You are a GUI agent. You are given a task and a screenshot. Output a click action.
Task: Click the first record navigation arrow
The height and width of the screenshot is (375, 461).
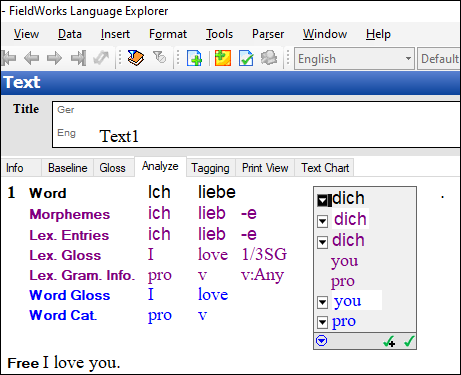pyautogui.click(x=9, y=58)
